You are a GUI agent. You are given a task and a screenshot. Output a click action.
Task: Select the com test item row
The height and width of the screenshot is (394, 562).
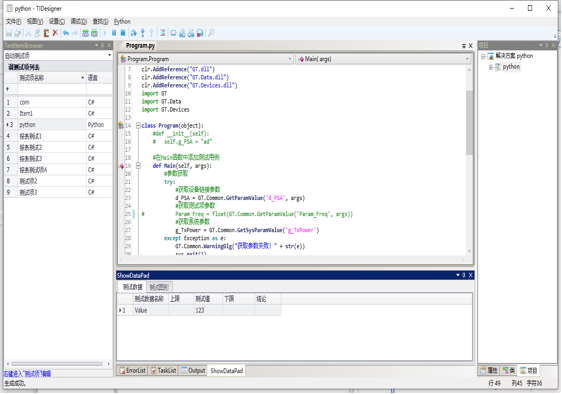pyautogui.click(x=58, y=102)
